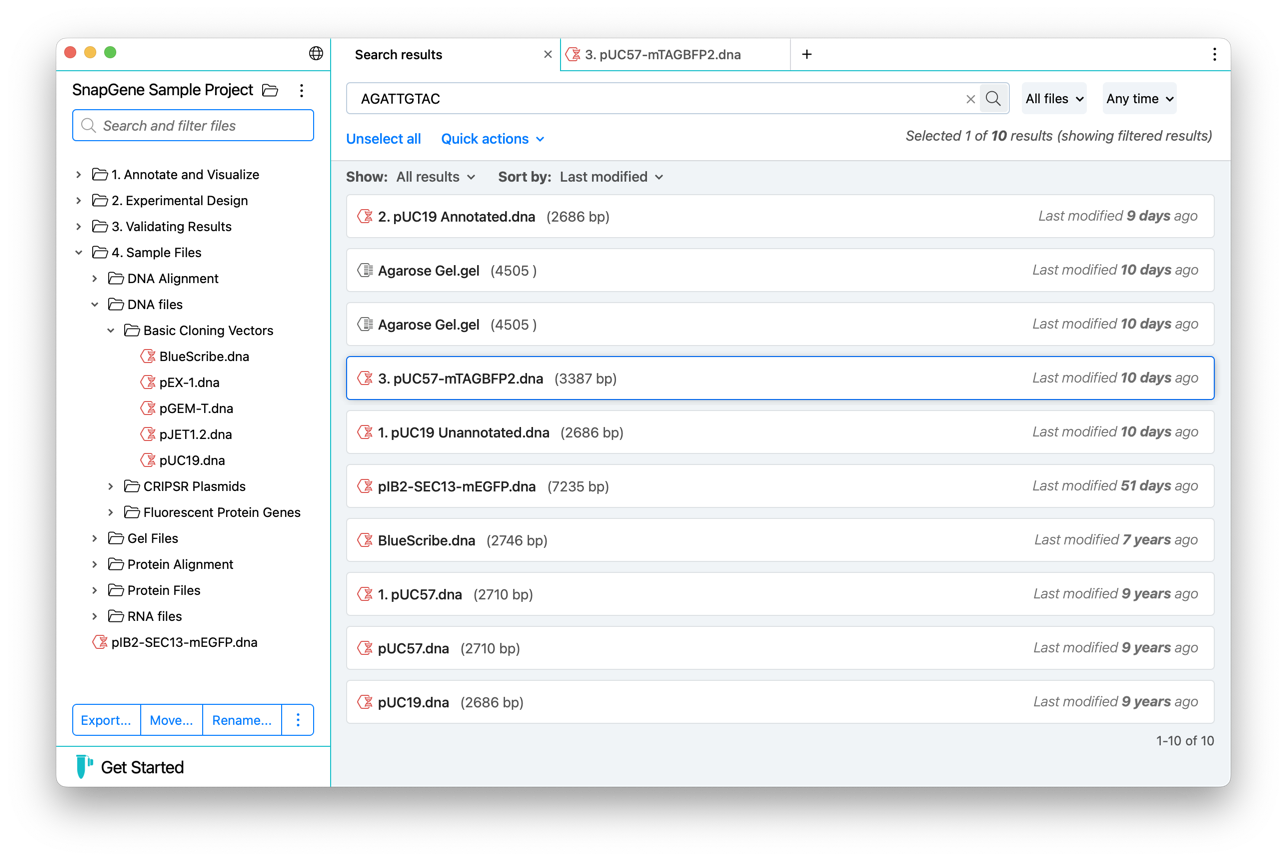
Task: Click the DNA file icon beside pGEM-T.dna
Action: [x=148, y=408]
